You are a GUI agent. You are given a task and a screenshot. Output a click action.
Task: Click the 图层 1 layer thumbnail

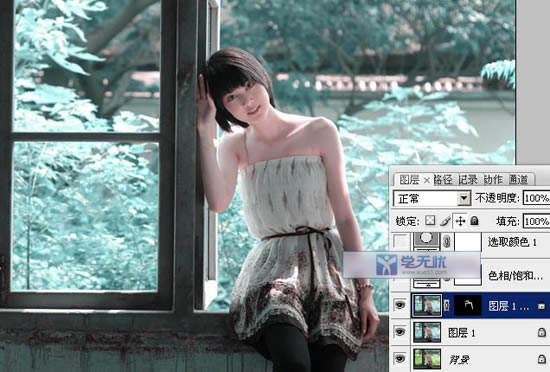click(x=427, y=332)
